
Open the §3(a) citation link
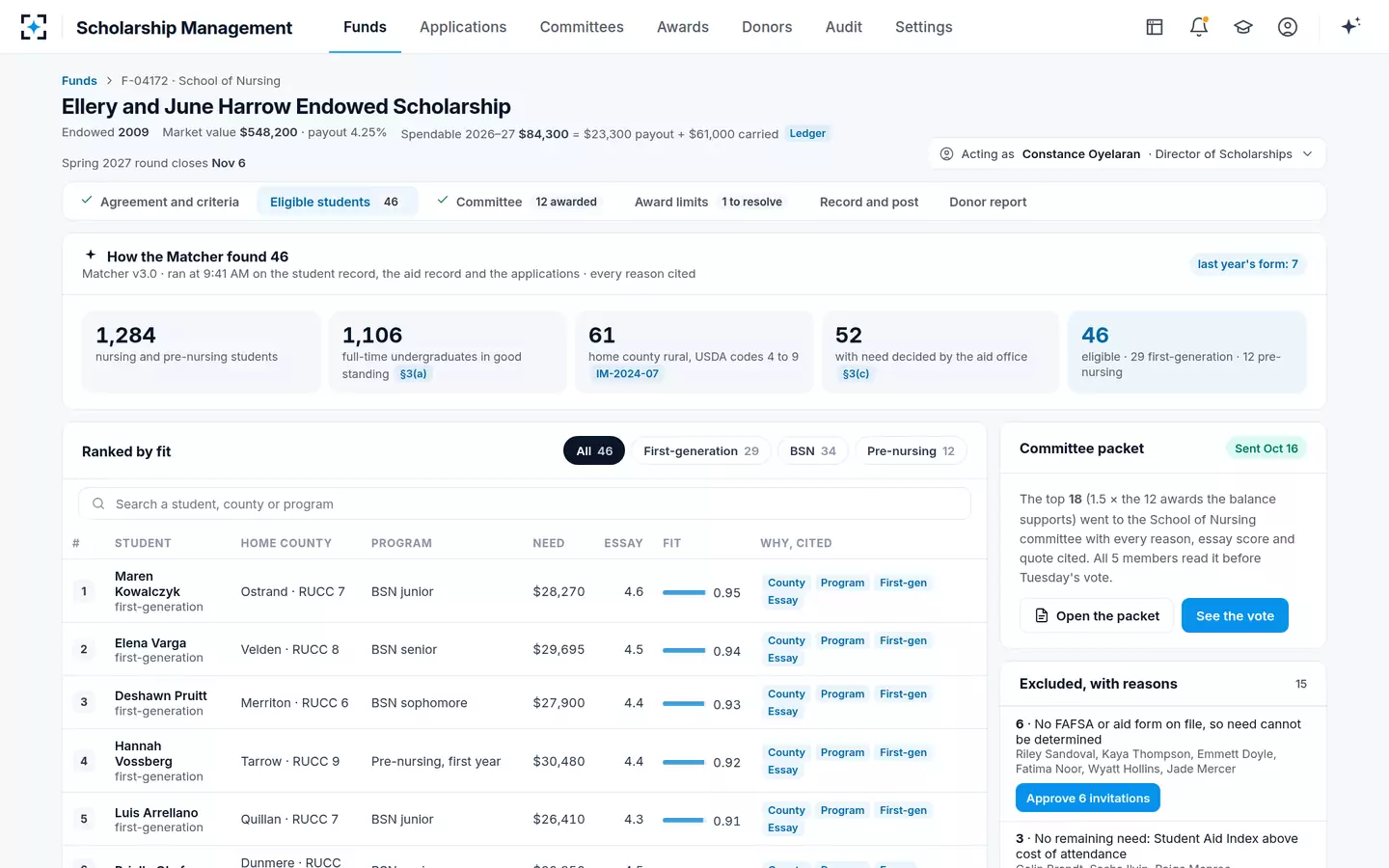413,374
